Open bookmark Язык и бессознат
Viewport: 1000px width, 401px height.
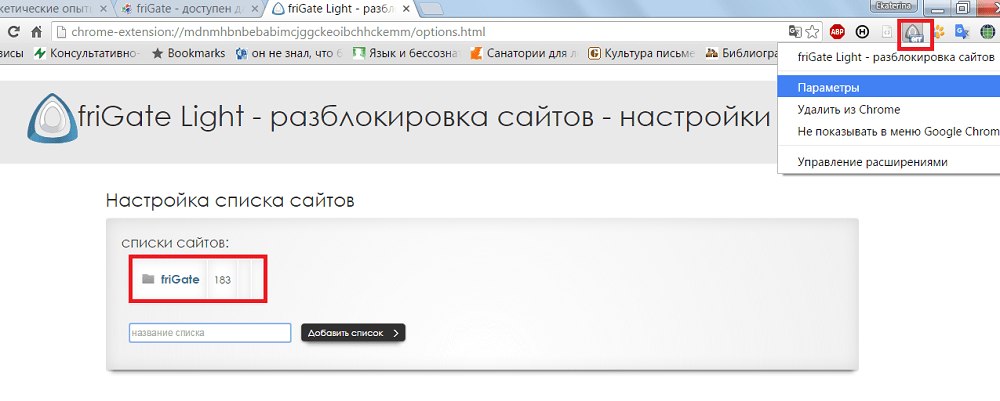406,54
